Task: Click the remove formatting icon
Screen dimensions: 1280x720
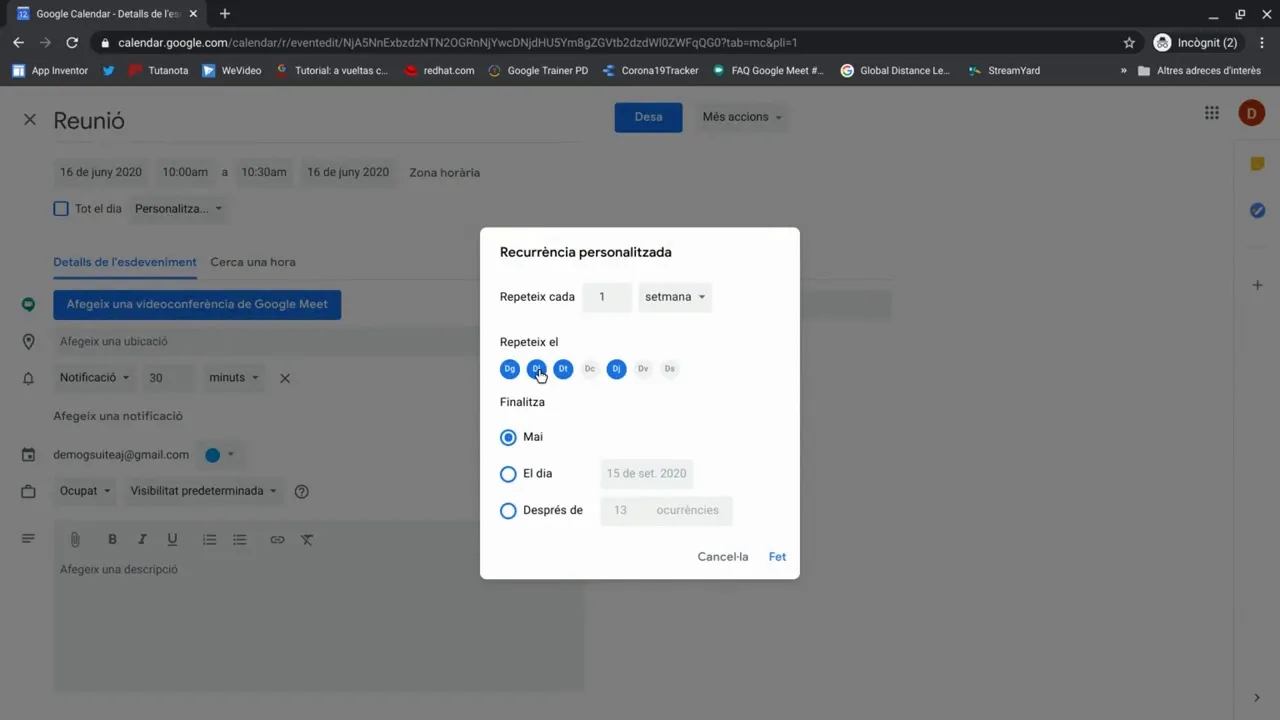Action: click(x=307, y=540)
